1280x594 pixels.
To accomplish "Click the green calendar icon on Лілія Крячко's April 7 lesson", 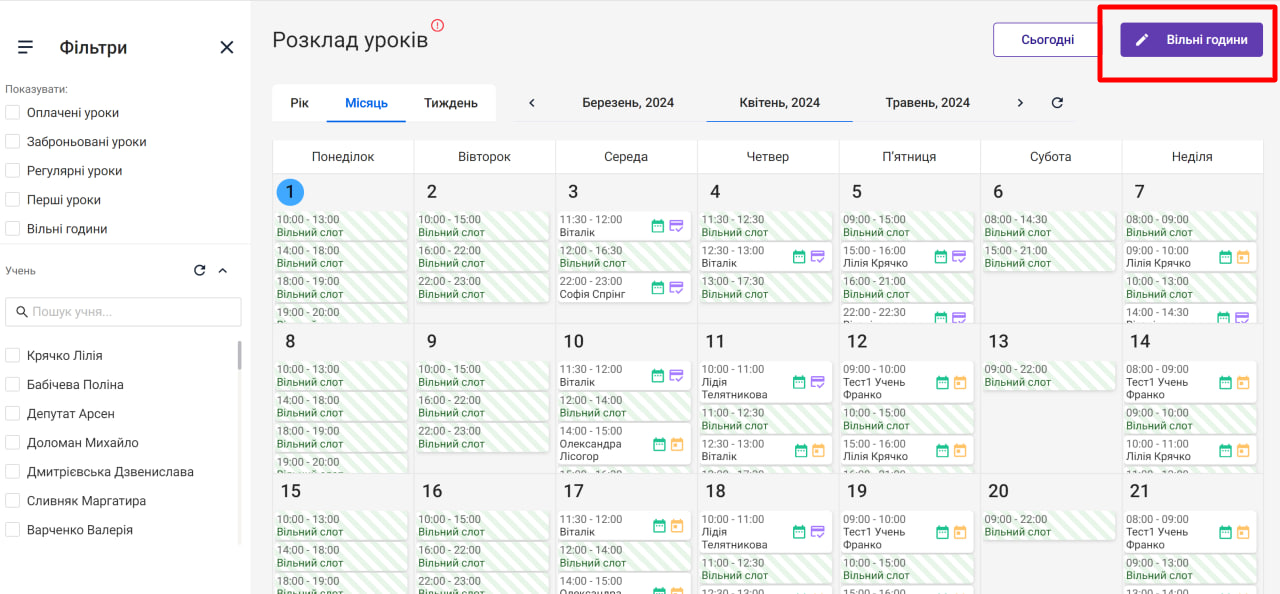I will (1225, 257).
